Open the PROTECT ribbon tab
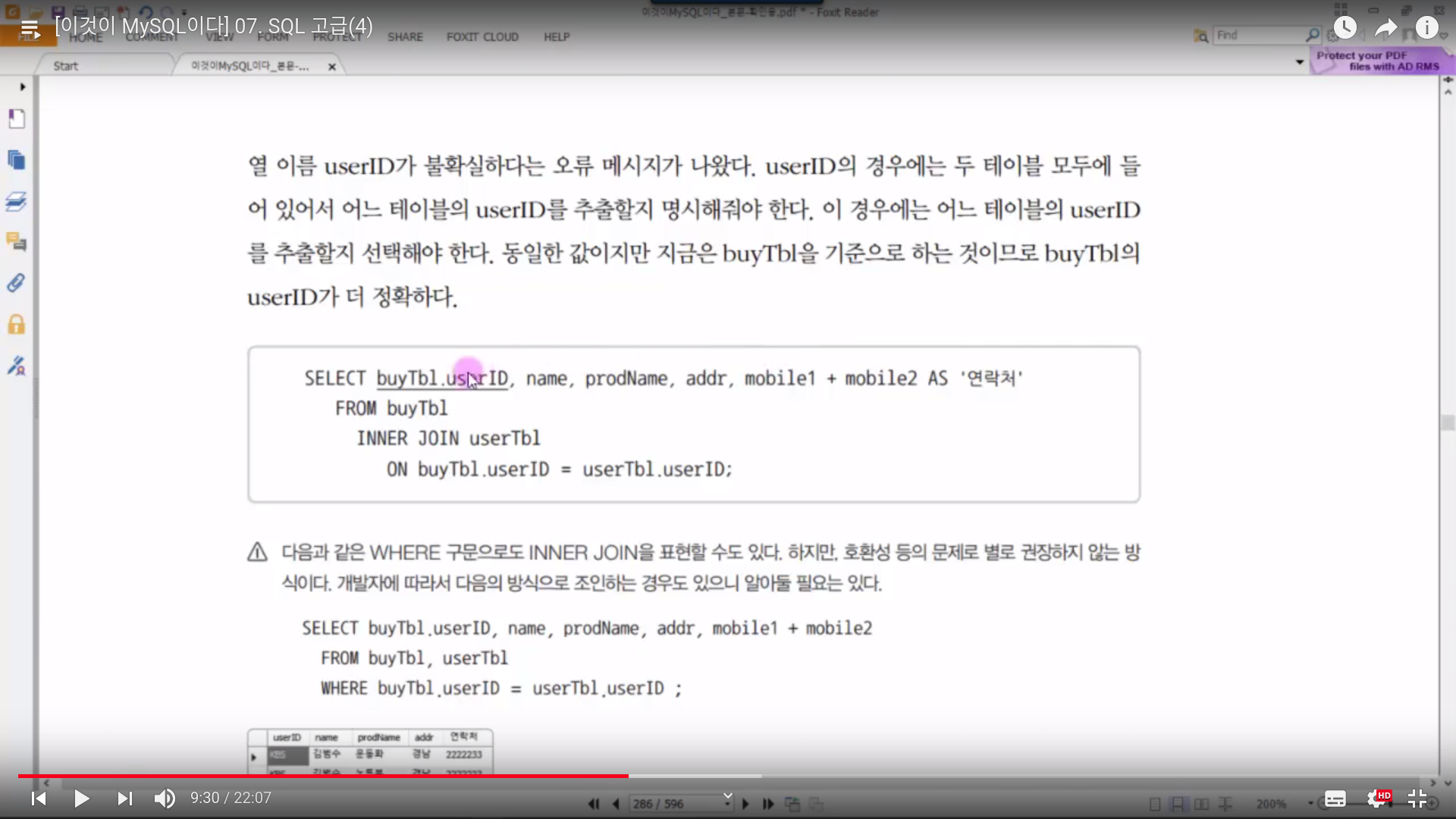 (337, 36)
